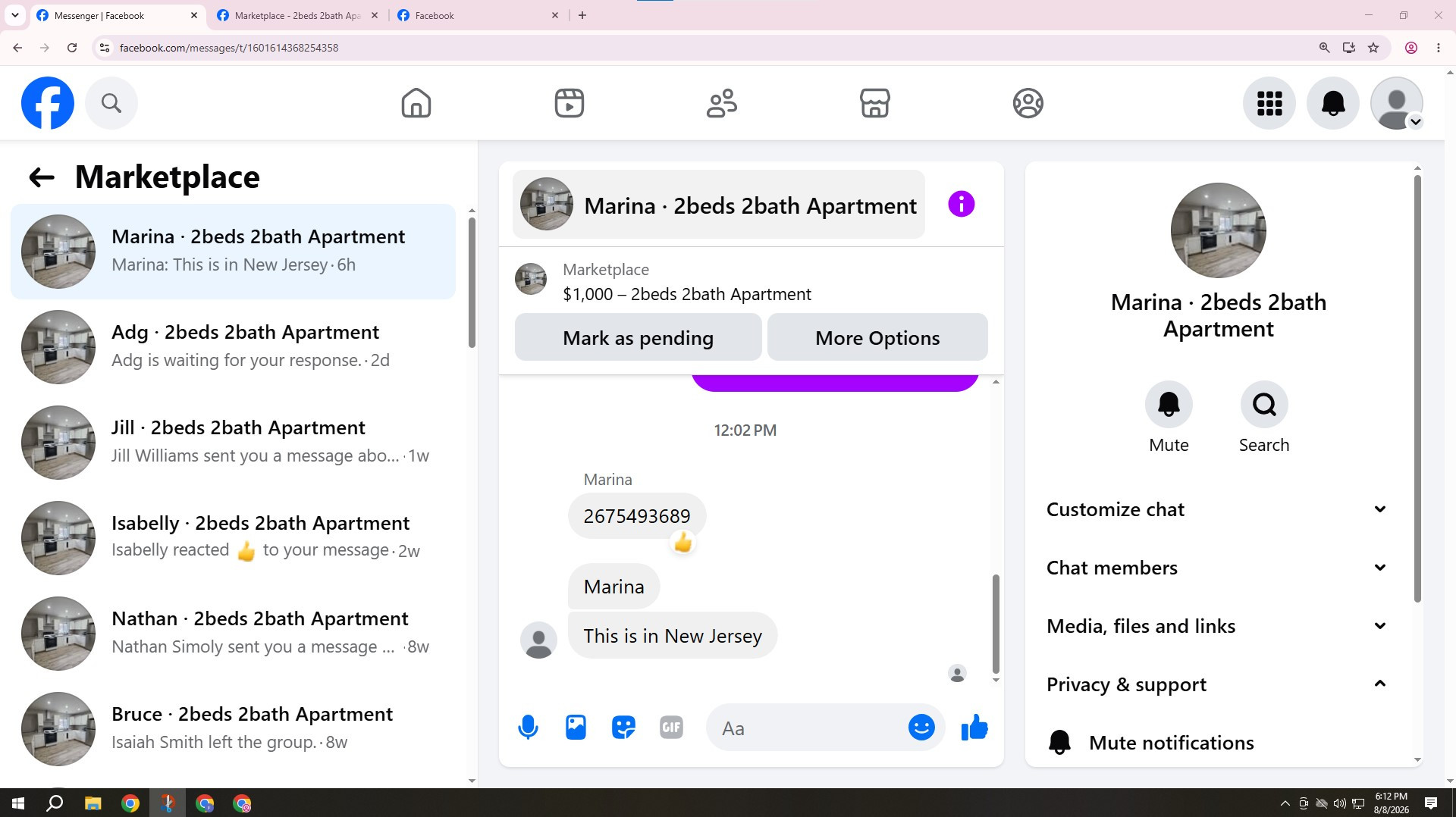This screenshot has width=1456, height=817.
Task: Open the Facebook menu grid icon
Action: click(x=1269, y=103)
